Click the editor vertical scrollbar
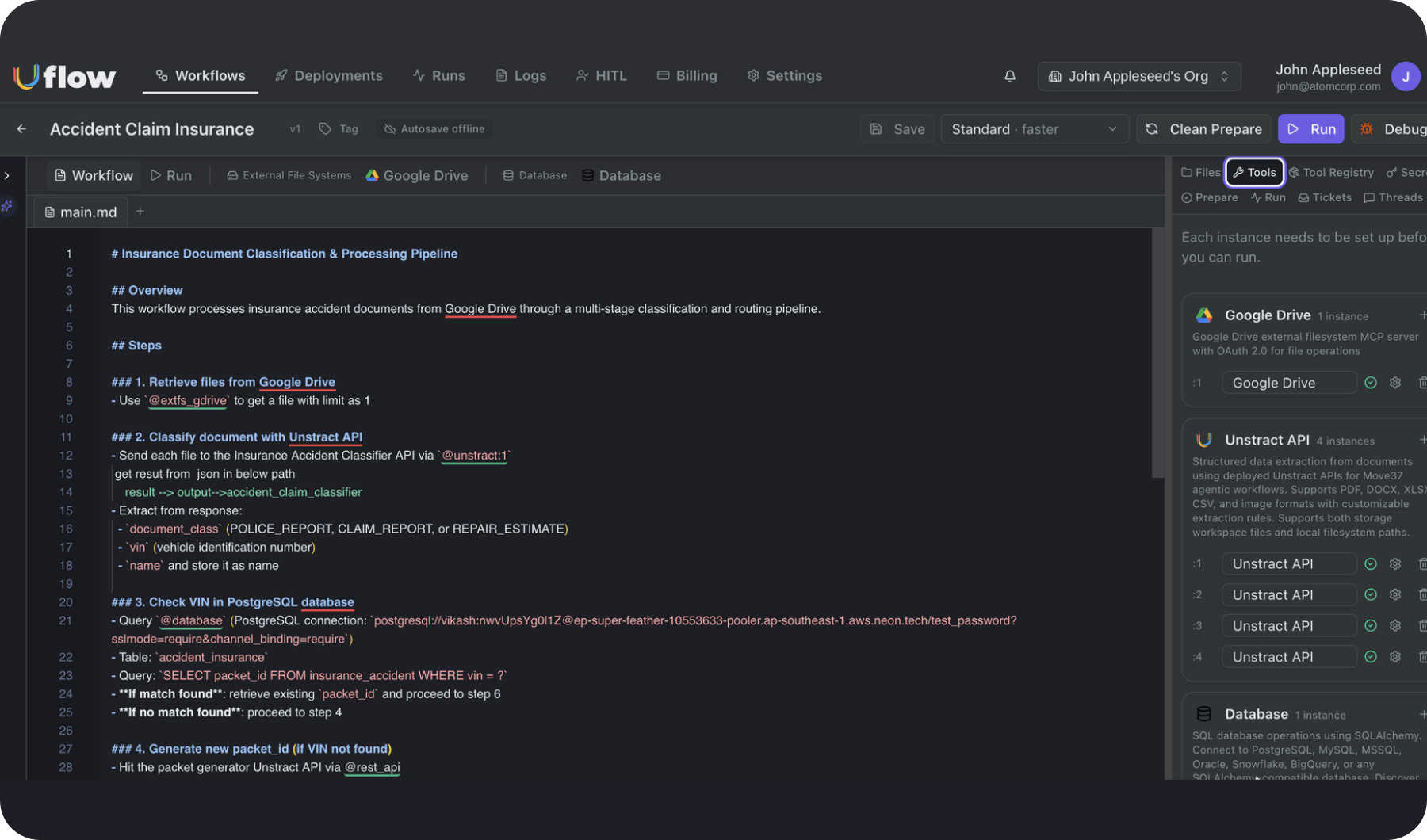The width and height of the screenshot is (1427, 840). click(x=1157, y=353)
